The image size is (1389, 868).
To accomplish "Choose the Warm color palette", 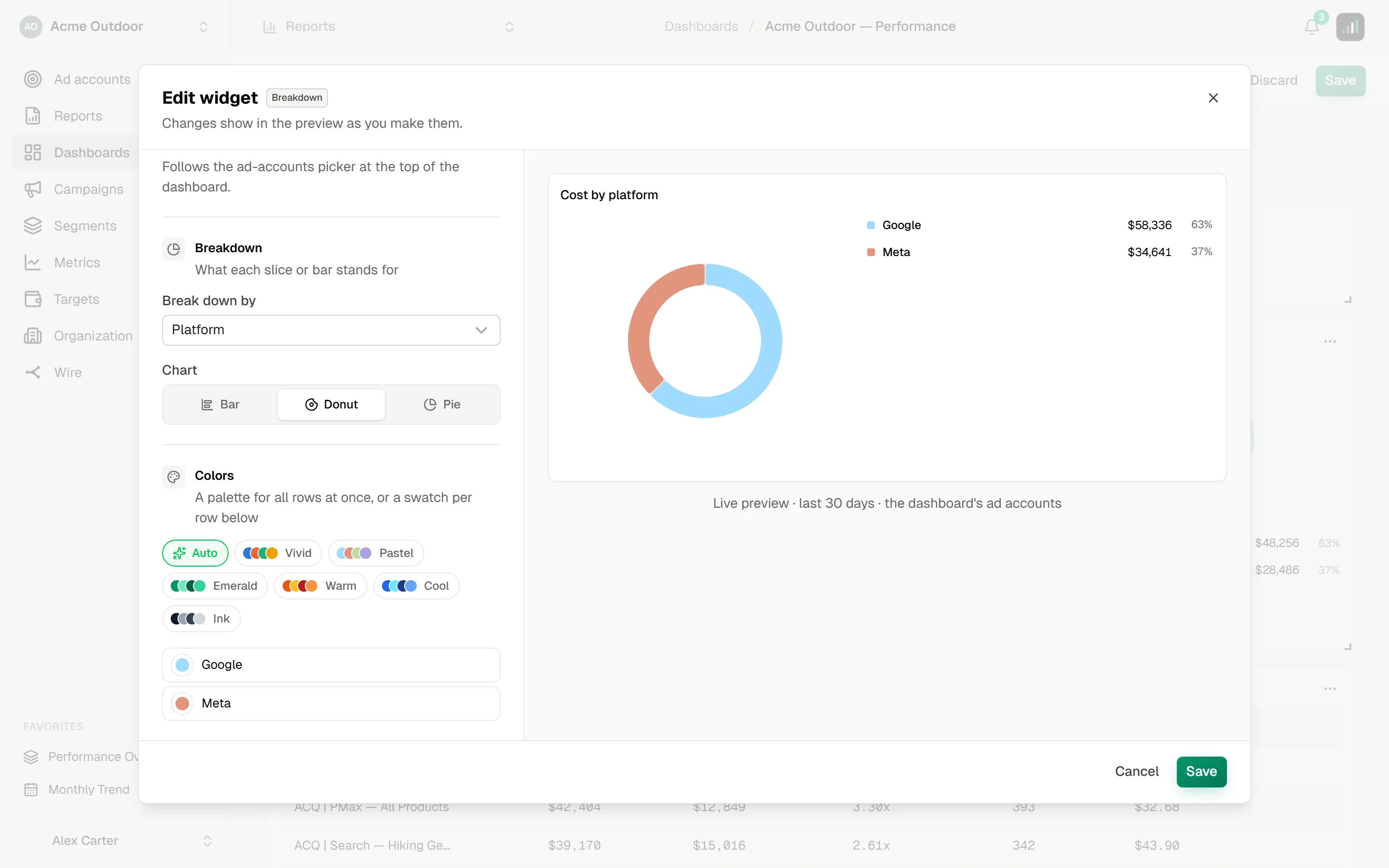I will click(x=320, y=585).
